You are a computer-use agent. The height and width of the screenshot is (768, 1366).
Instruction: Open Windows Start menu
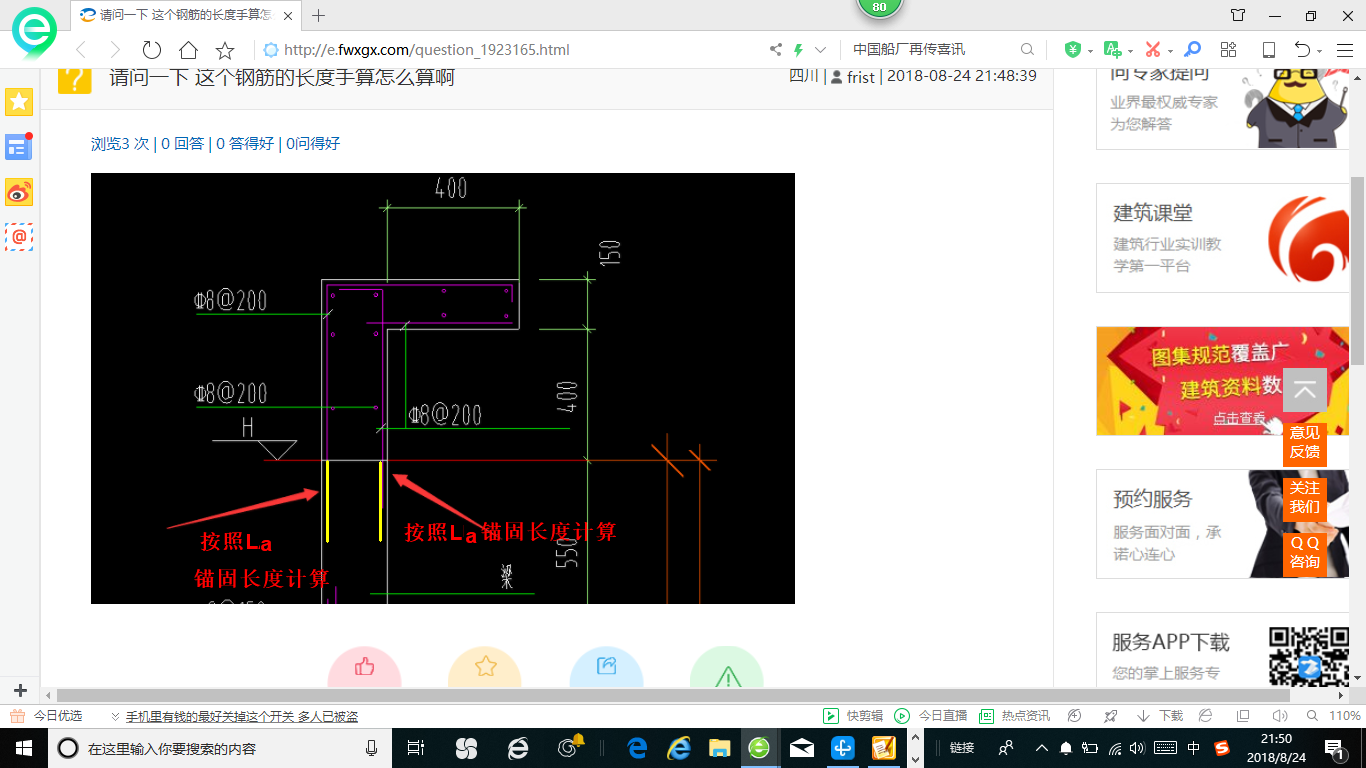click(22, 748)
